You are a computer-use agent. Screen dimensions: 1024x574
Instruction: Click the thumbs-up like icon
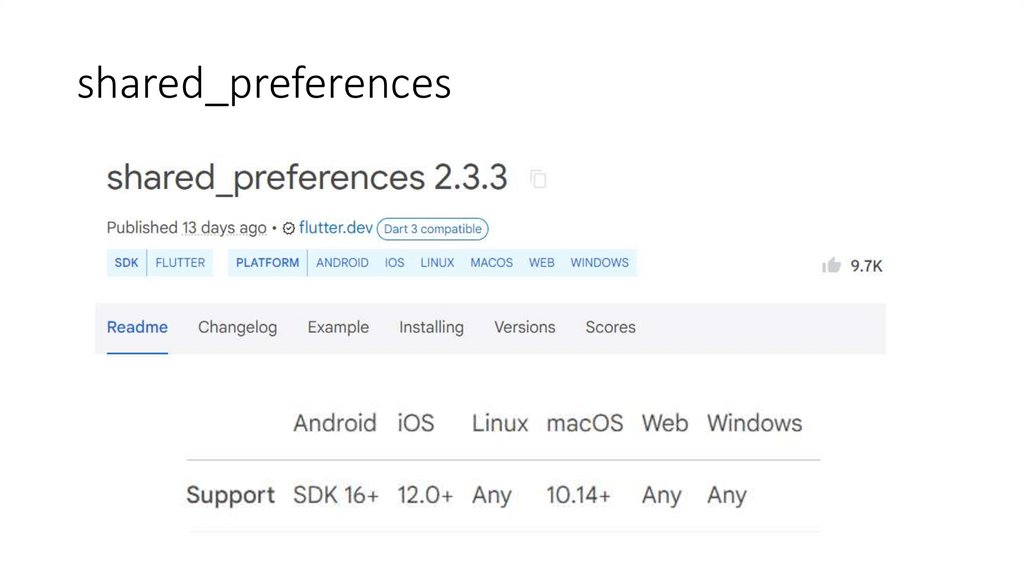pos(831,265)
